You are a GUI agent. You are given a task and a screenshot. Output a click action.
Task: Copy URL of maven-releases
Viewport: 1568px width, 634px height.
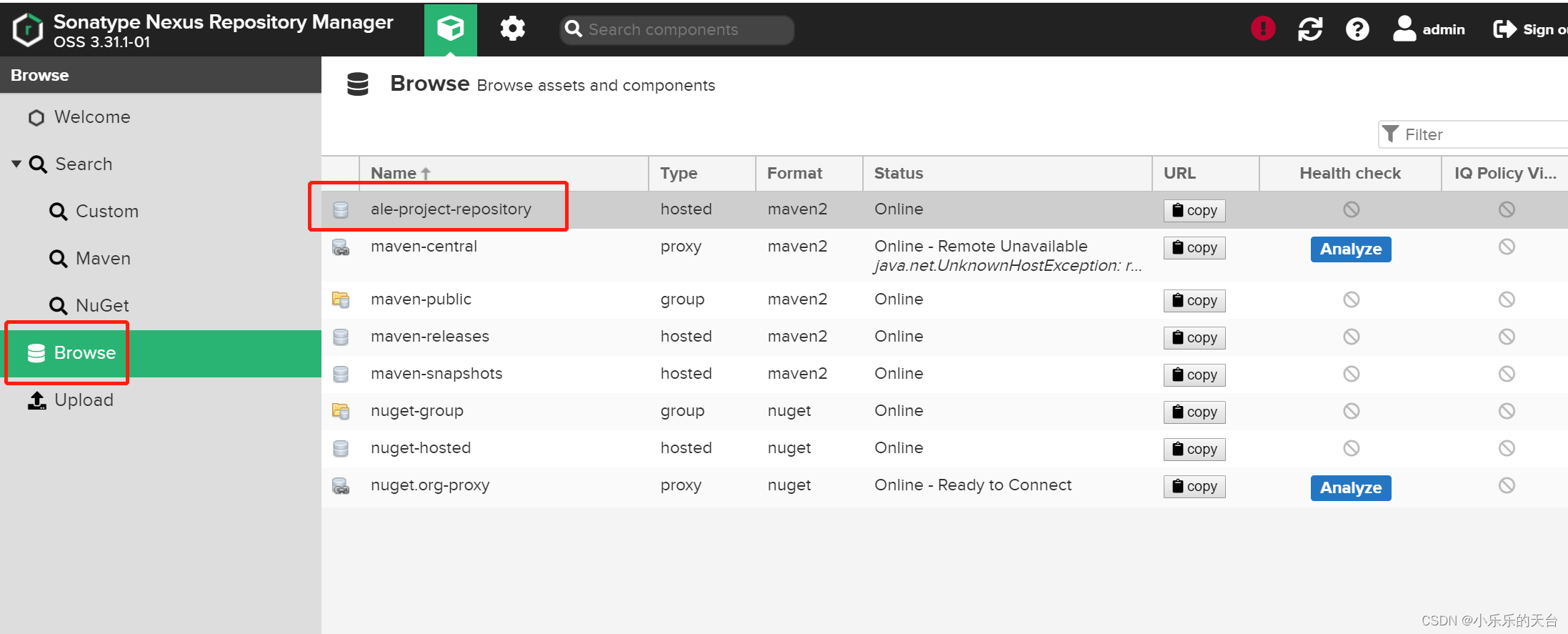[1194, 337]
